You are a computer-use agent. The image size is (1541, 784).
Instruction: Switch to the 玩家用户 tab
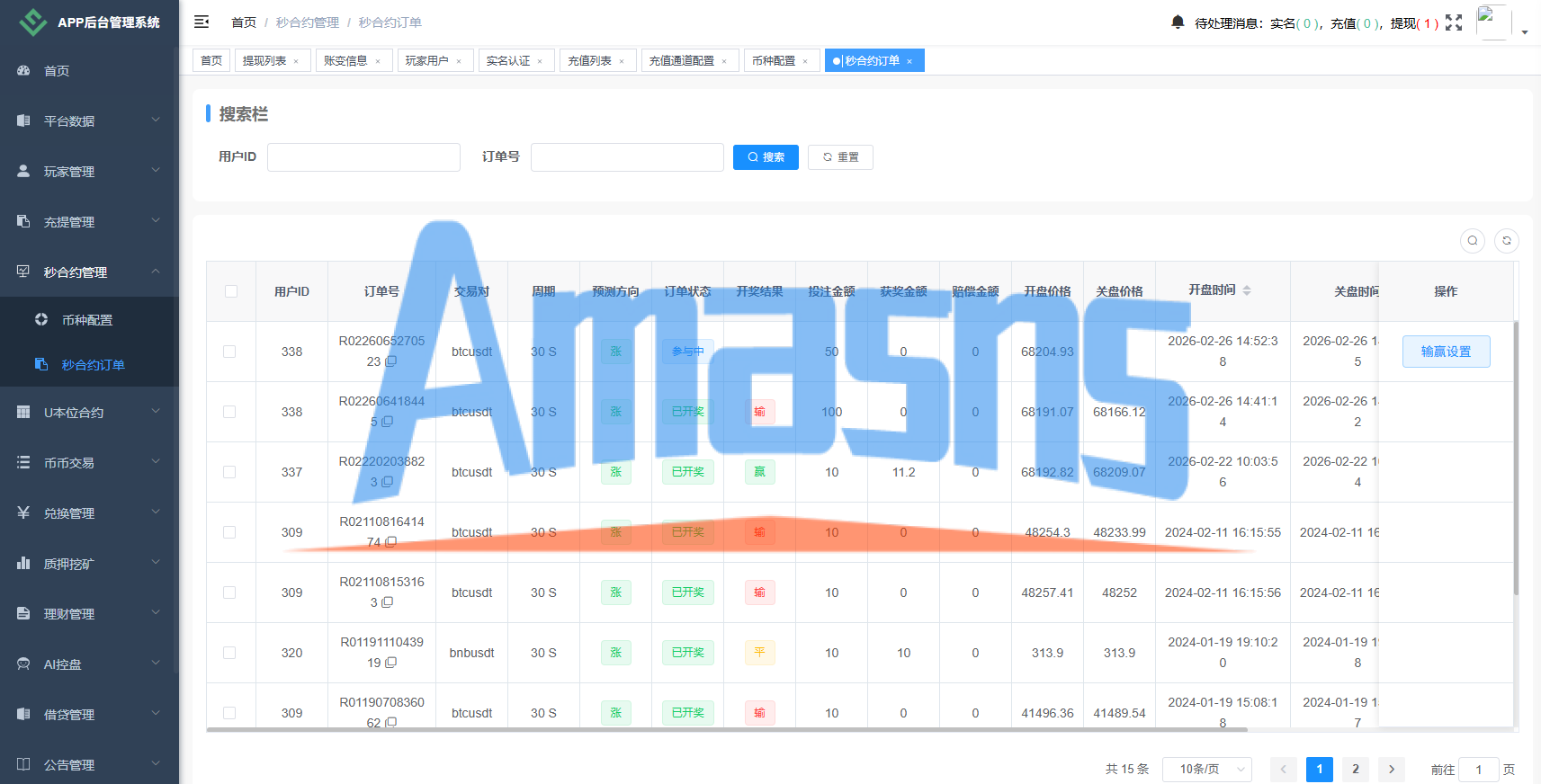pyautogui.click(x=434, y=60)
